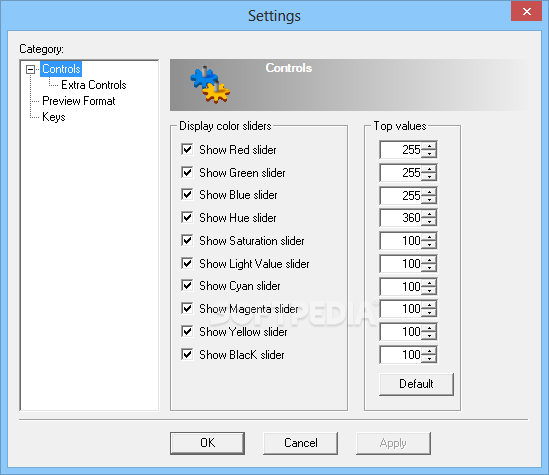This screenshot has width=549, height=475.
Task: Collapse the Controls tree node
Action: coord(30,69)
